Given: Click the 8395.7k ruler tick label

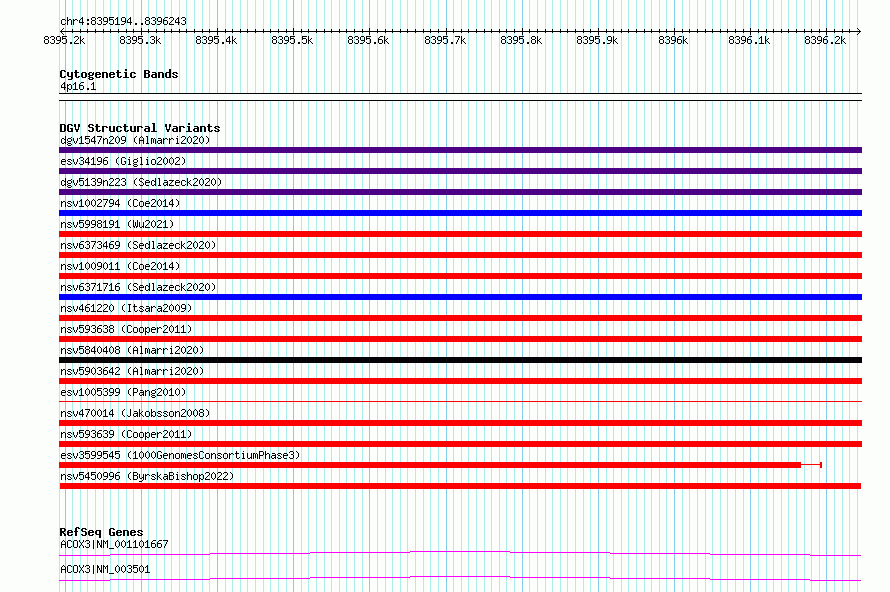Looking at the screenshot, I should click(x=445, y=40).
